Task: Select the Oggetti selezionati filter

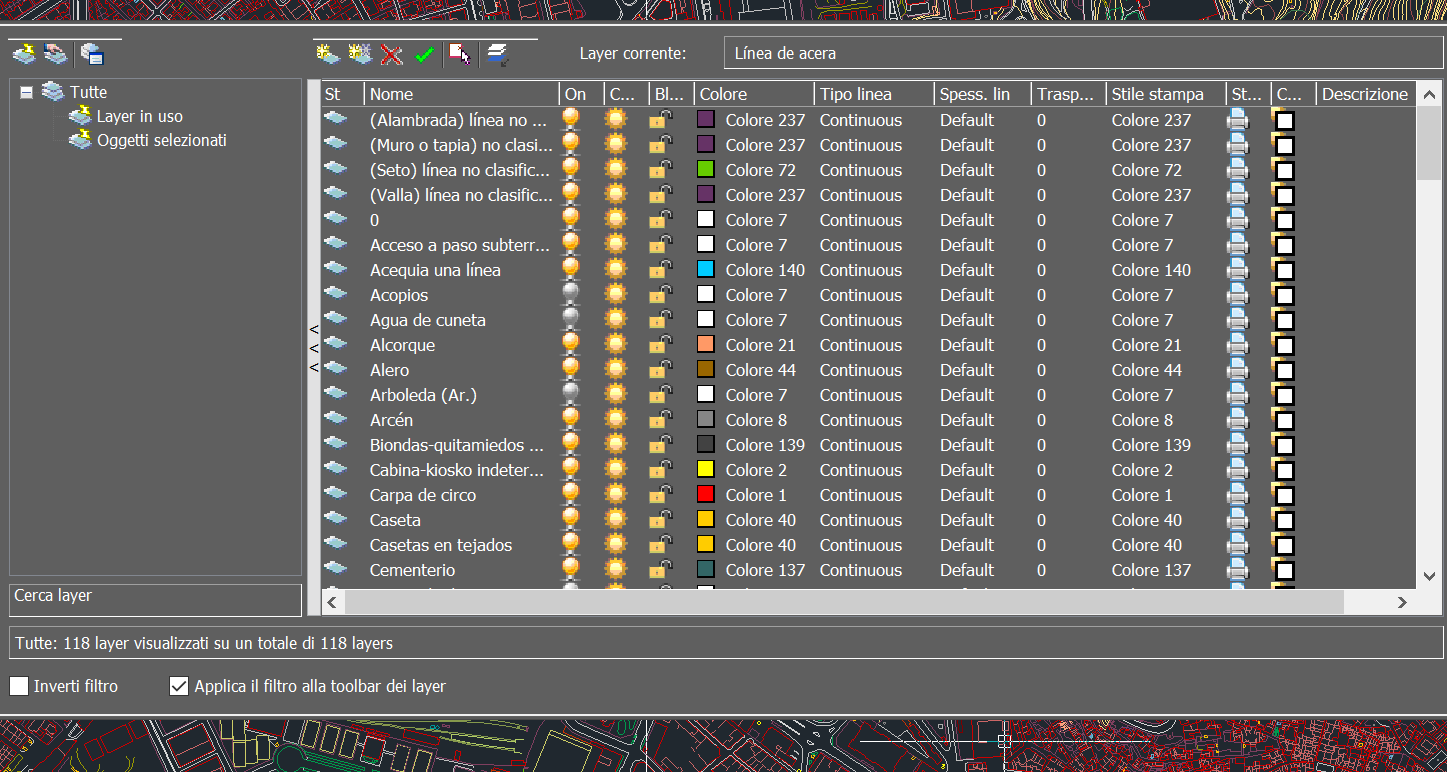Action: [x=162, y=140]
